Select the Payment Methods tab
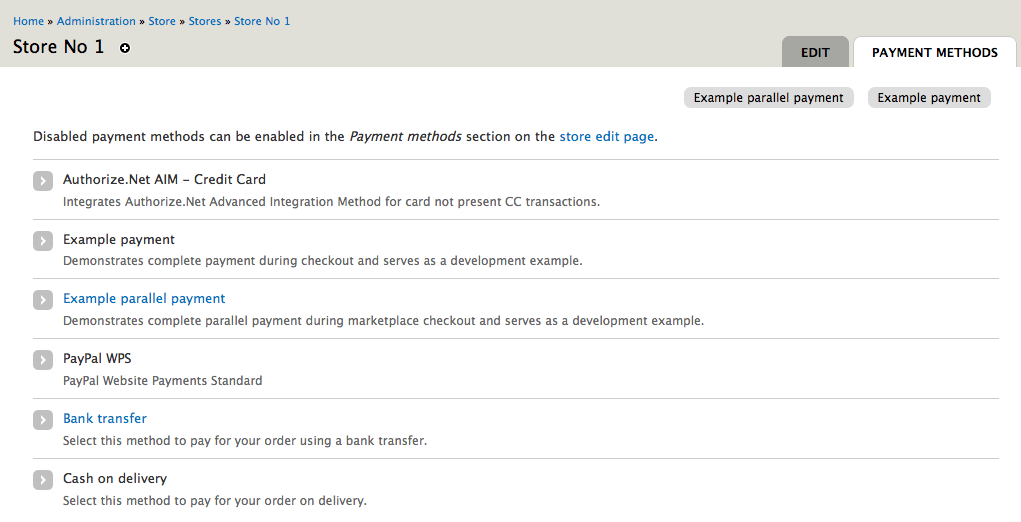Screen dimensions: 1021x522 (x=934, y=52)
